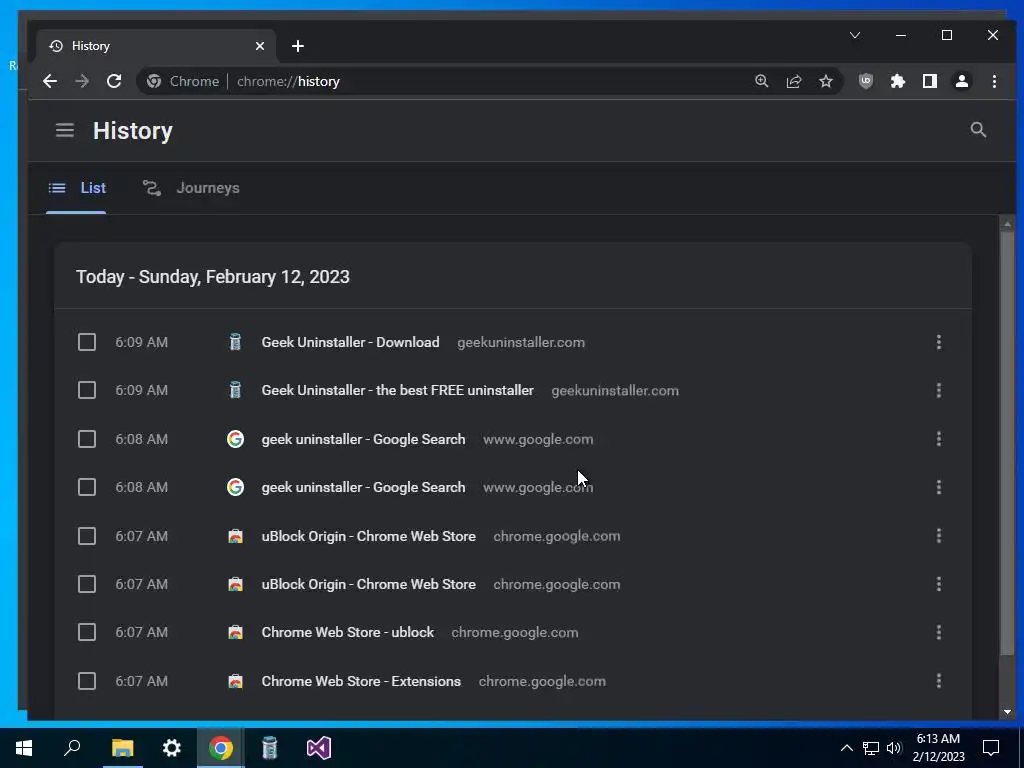Click the Chrome site info chip
The width and height of the screenshot is (1024, 768).
tap(183, 81)
